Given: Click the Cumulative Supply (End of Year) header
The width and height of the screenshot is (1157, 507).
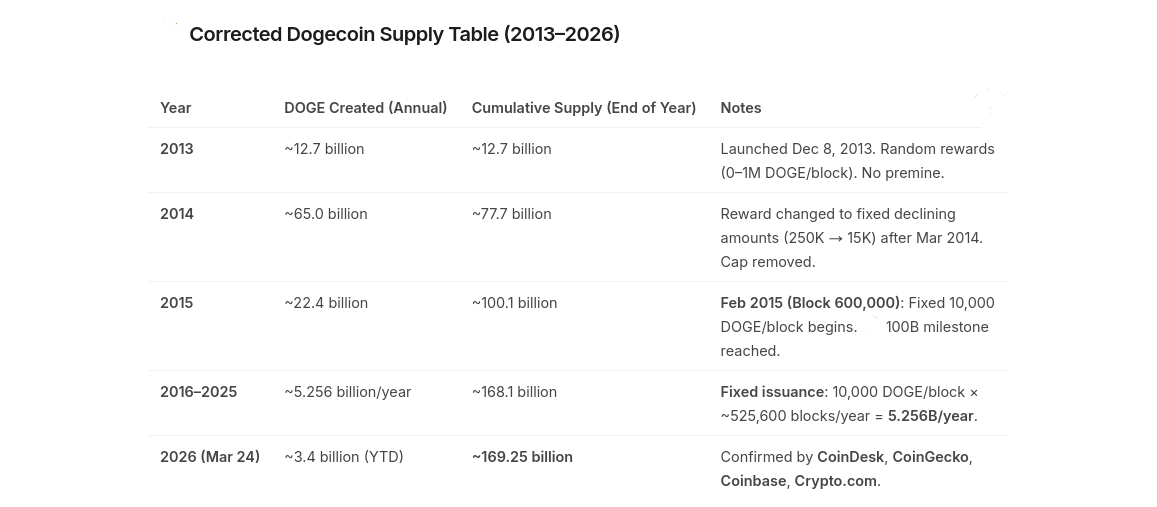Looking at the screenshot, I should (x=584, y=108).
